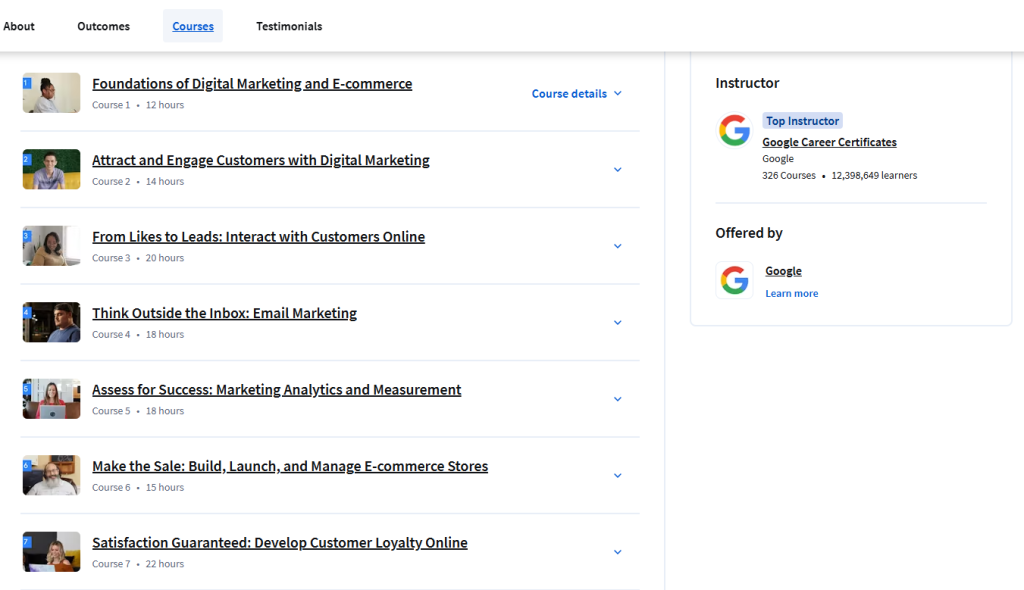Screen dimensions: 1024x590
Task: Click the Satisfaction Guaranteed course thumbnail
Action: click(x=51, y=551)
